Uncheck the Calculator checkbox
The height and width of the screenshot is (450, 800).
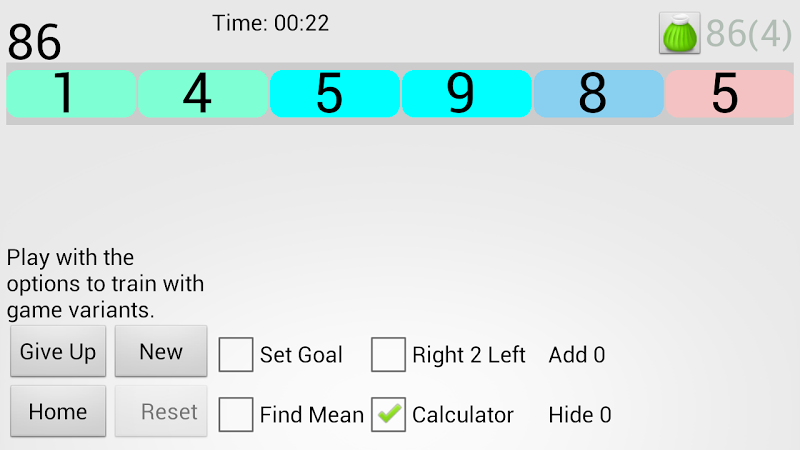click(388, 414)
